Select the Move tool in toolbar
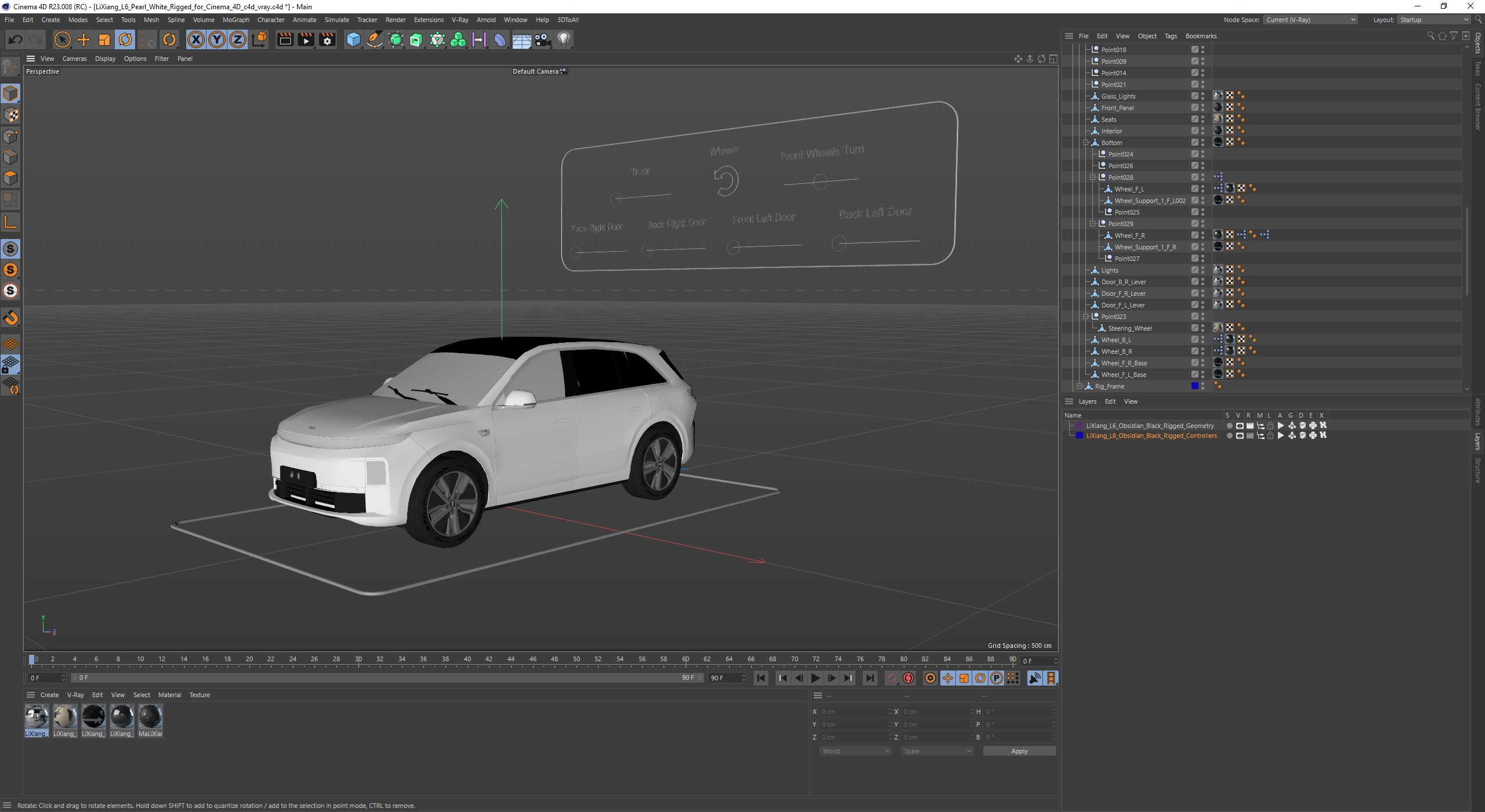 [x=83, y=39]
